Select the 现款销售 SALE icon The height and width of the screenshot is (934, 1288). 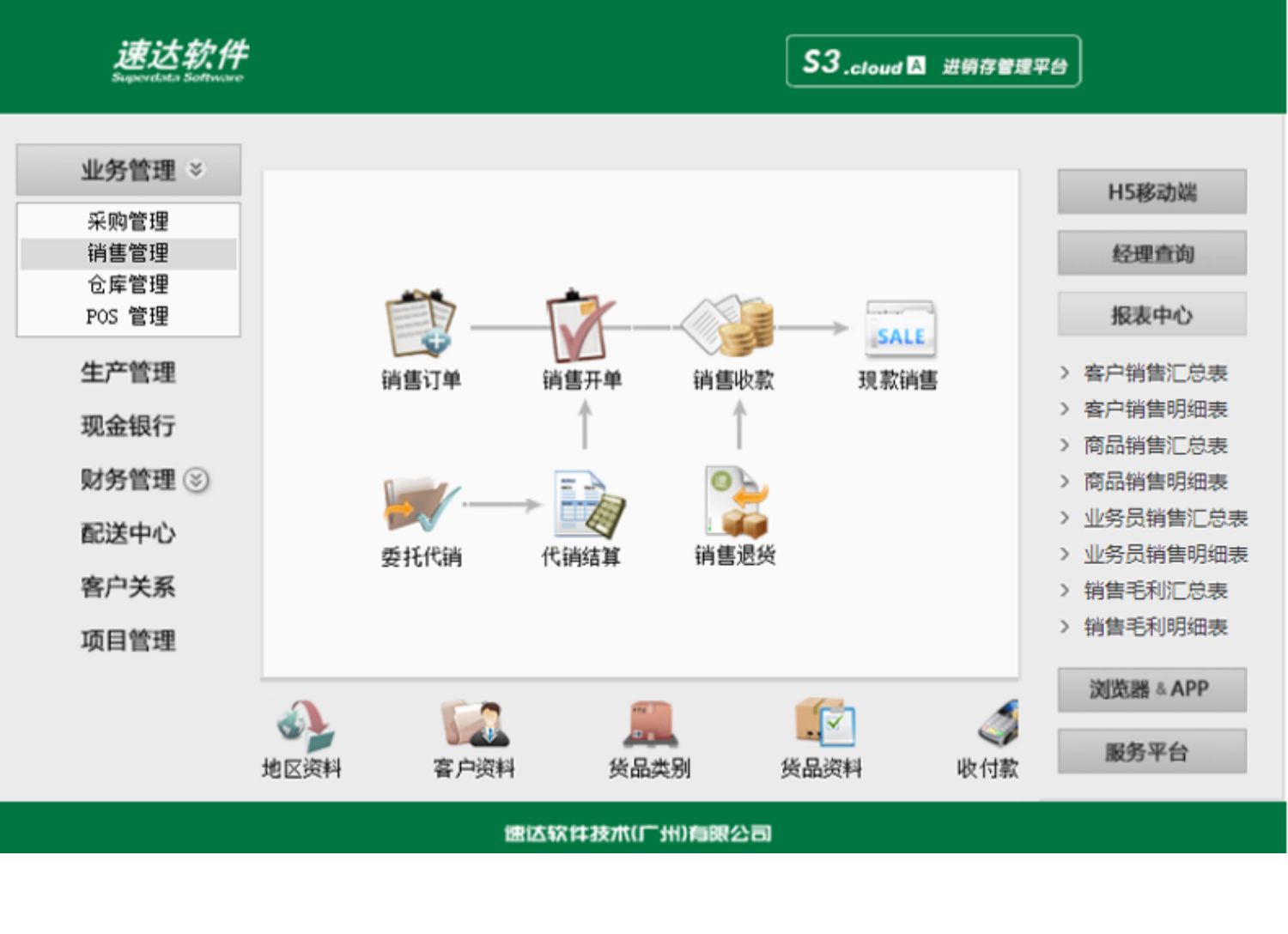coord(898,329)
